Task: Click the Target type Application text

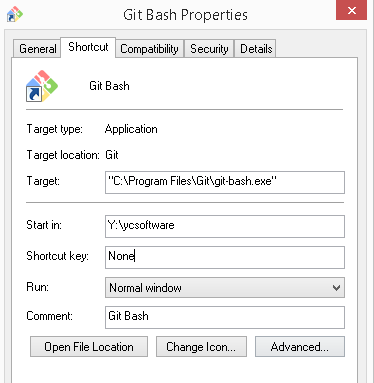Action: (131, 129)
